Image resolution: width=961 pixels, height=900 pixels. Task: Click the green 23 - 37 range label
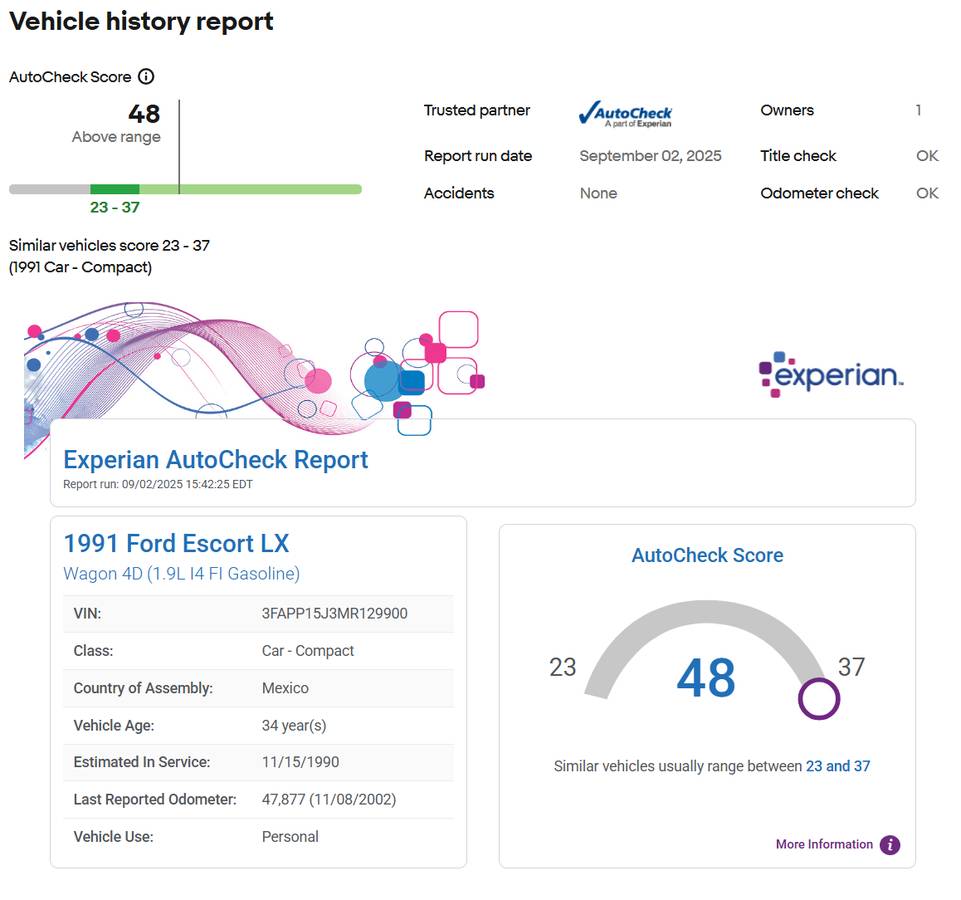tap(115, 207)
